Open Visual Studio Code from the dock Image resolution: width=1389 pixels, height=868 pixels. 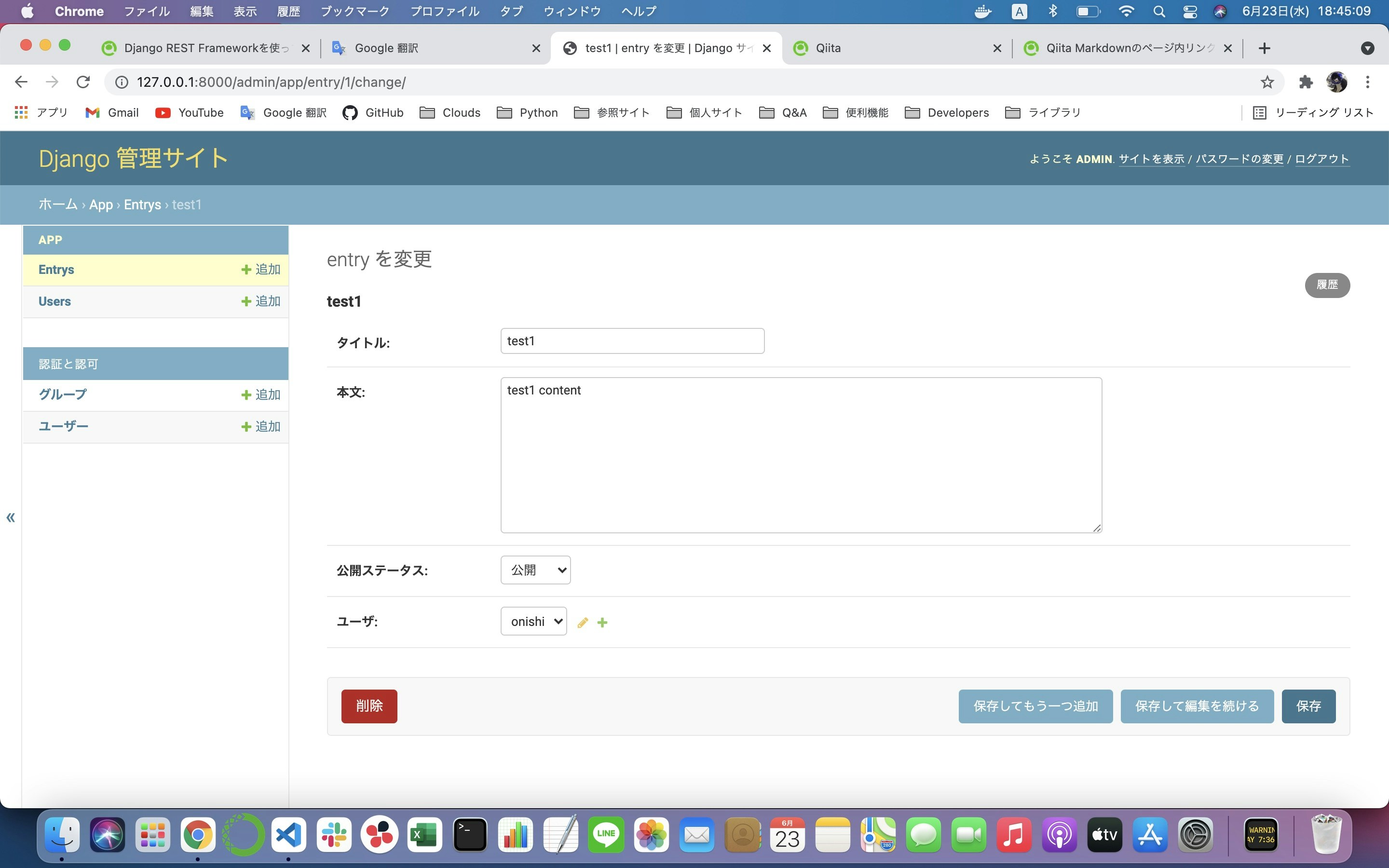click(288, 835)
